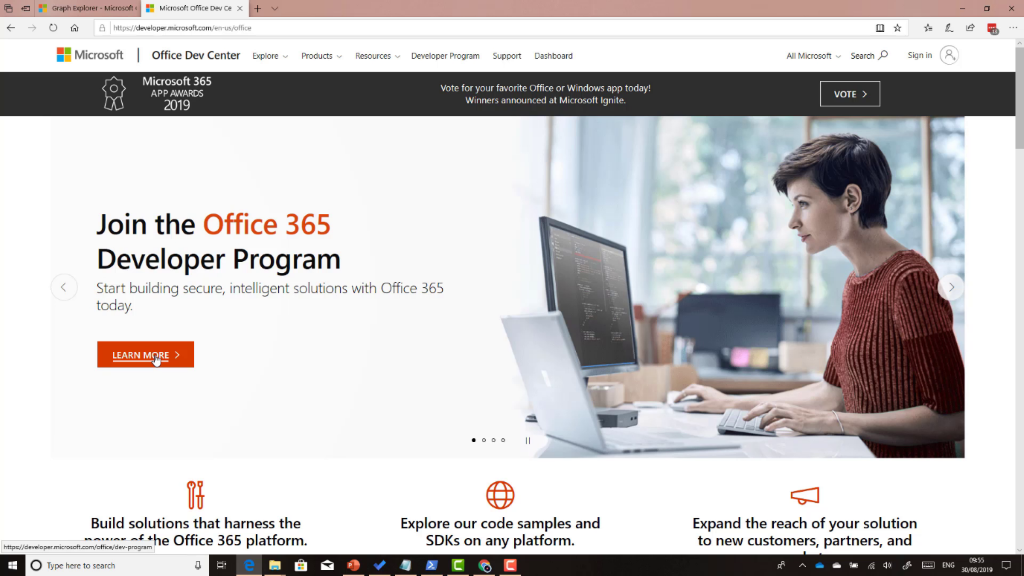Click the volume speaker tray icon

(x=888, y=566)
